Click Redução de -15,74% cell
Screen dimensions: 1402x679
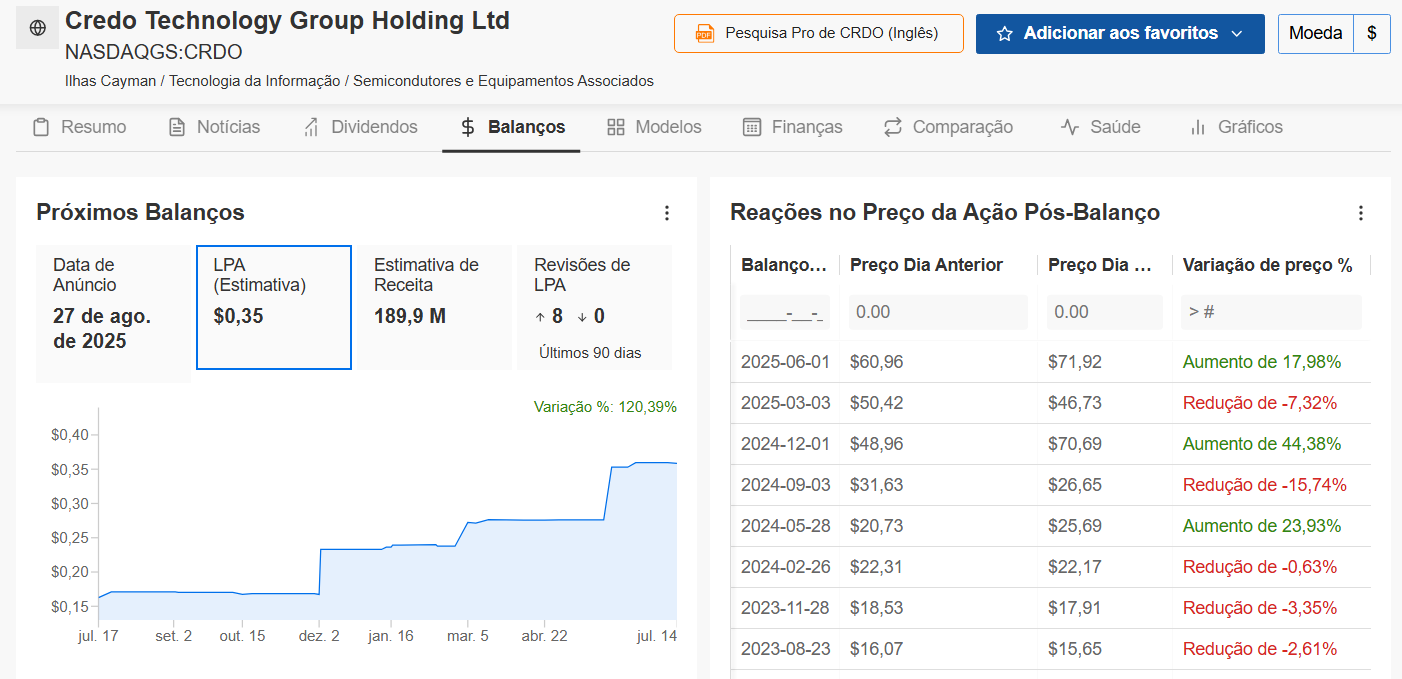(x=1265, y=485)
